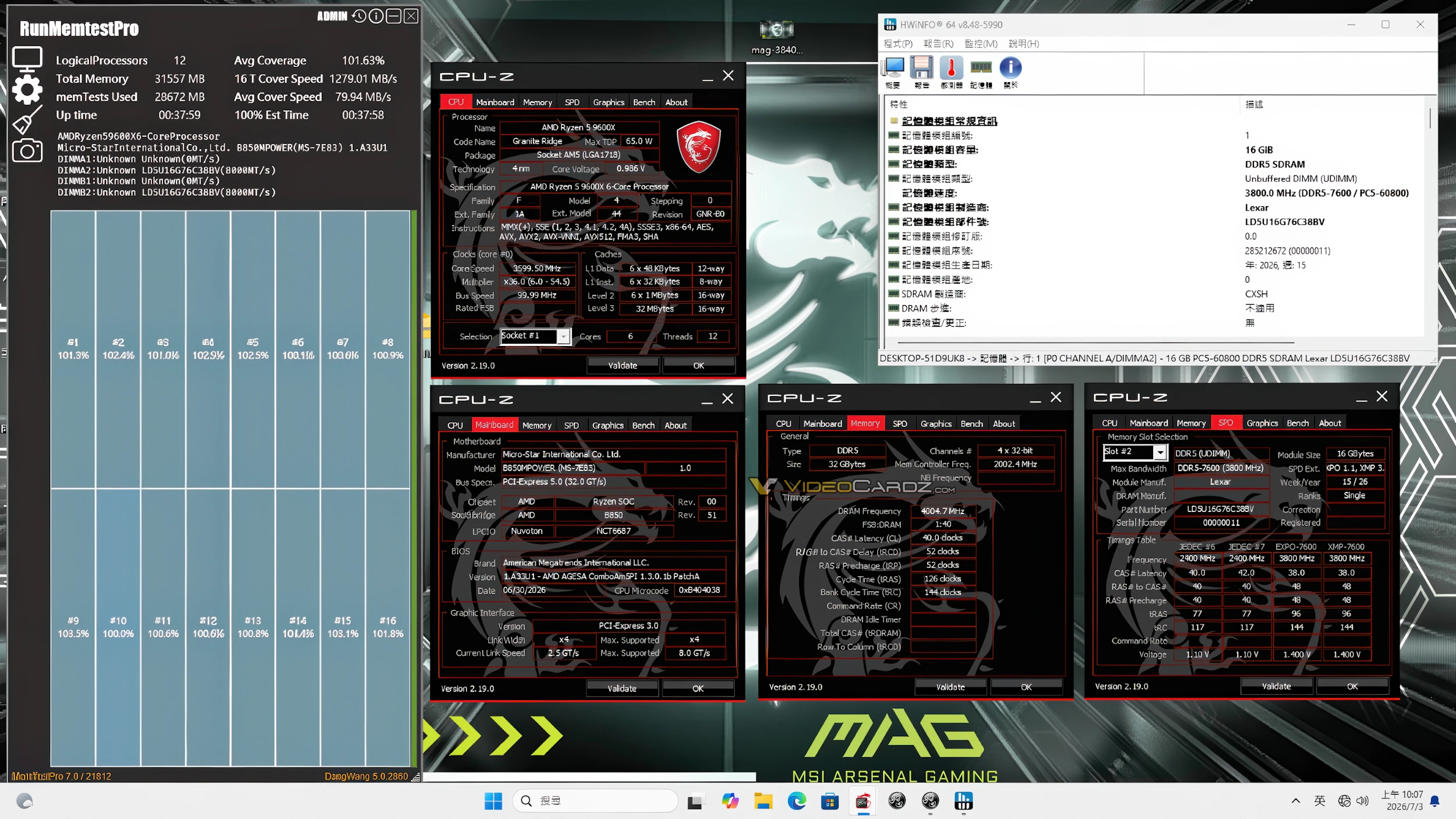
Task: Click RunMemtestPro green overall progress bar
Action: [414, 488]
